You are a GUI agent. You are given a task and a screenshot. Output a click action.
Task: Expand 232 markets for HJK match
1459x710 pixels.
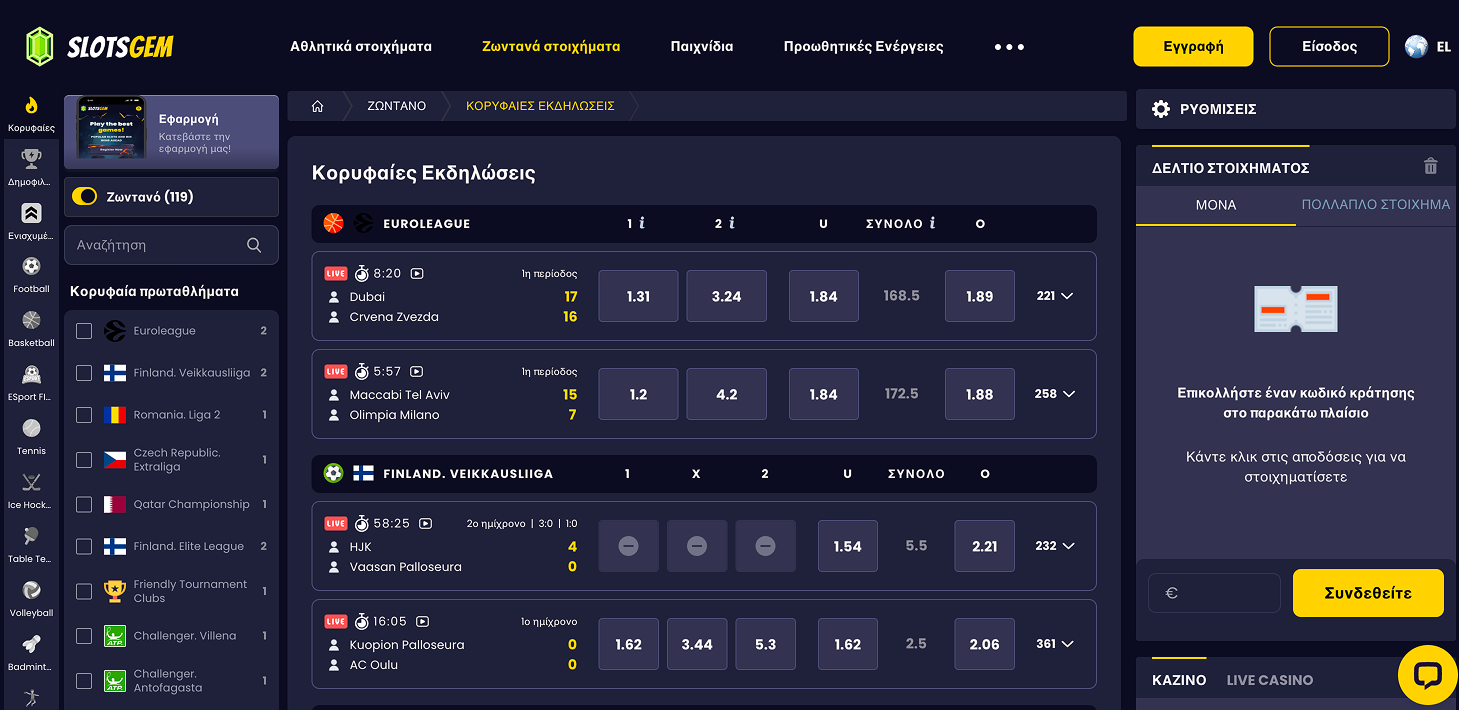[x=1055, y=546]
